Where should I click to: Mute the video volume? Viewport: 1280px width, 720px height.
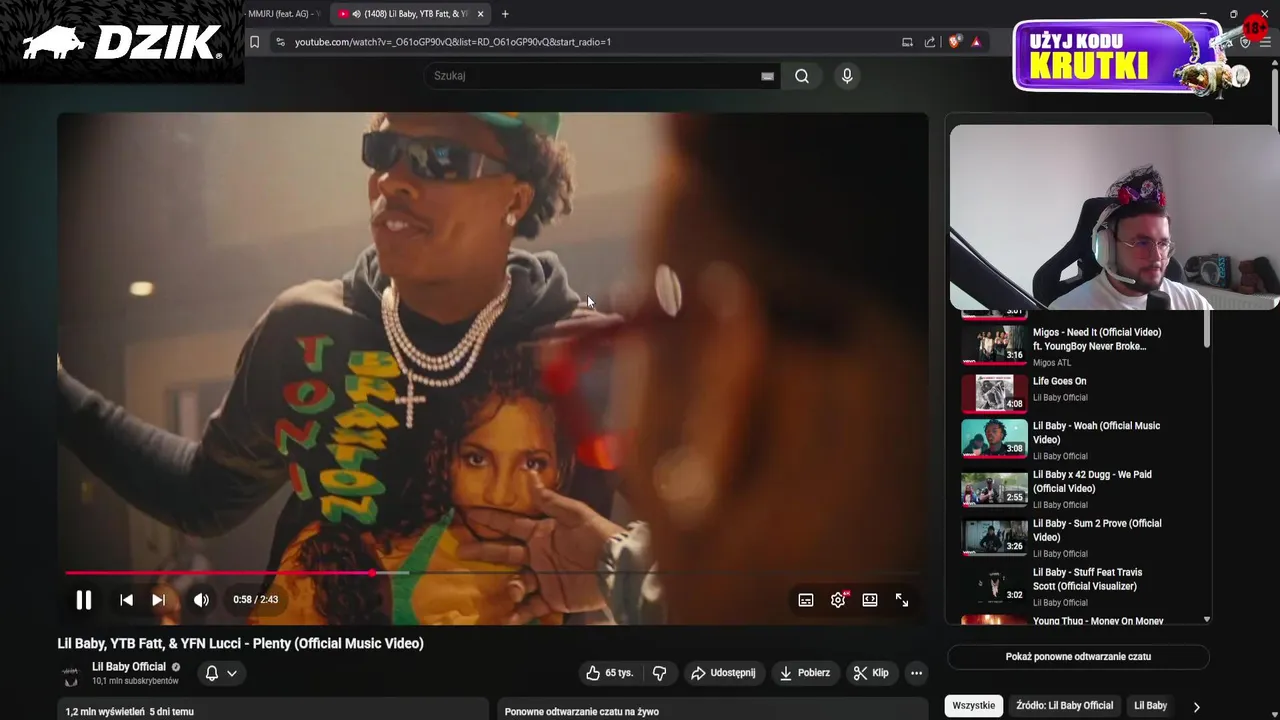[x=201, y=600]
